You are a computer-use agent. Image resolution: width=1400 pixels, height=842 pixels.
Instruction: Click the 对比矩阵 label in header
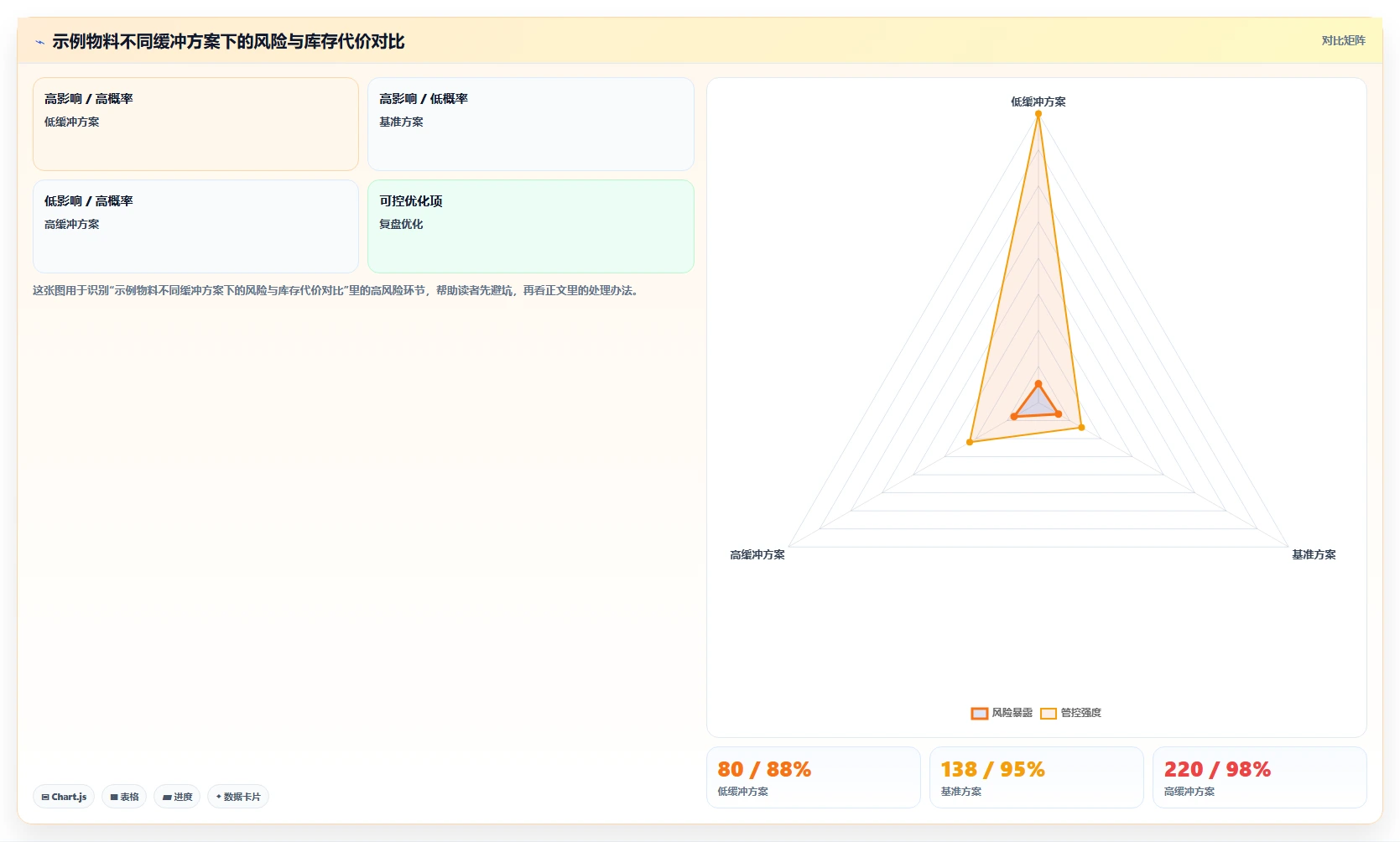click(1343, 40)
